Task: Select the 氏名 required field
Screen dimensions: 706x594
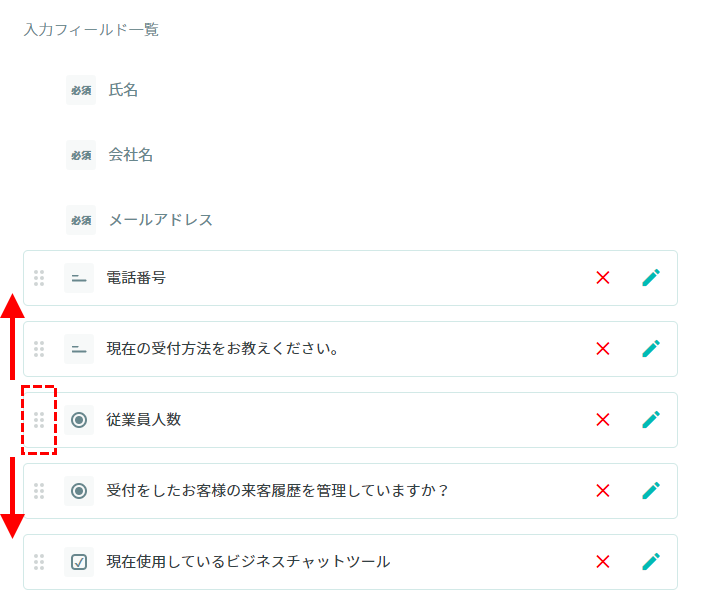Action: (123, 90)
